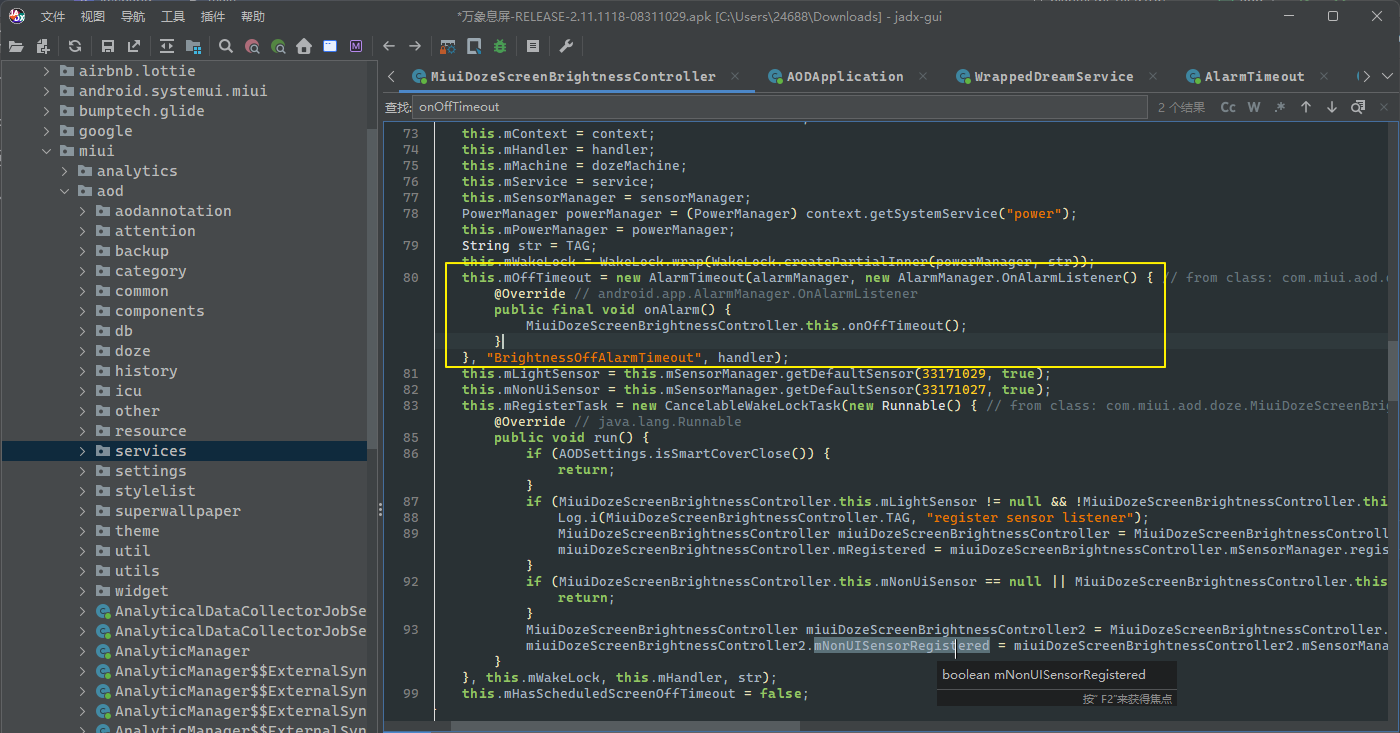Collapse the miui package node
Image resolution: width=1400 pixels, height=733 pixels.
click(46, 151)
